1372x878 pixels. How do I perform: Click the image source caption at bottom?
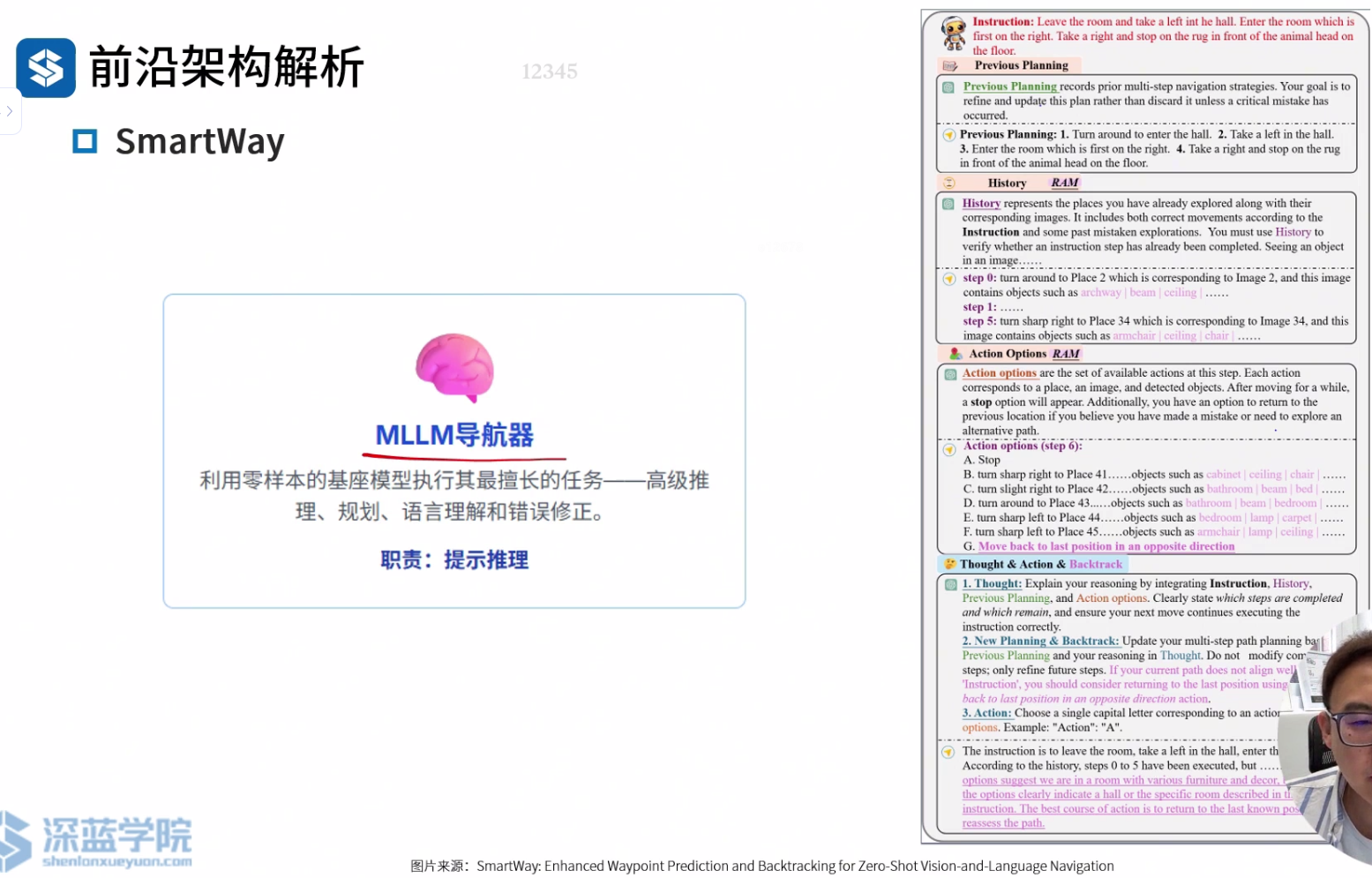[x=761, y=867]
